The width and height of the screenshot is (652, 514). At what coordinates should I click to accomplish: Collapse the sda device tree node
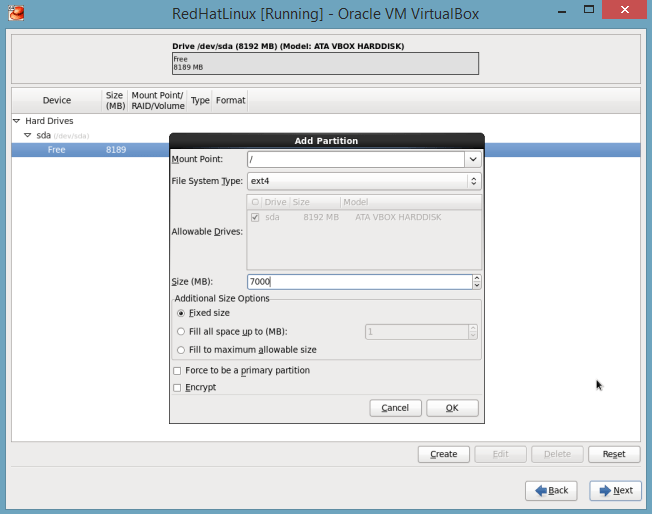(x=28, y=135)
